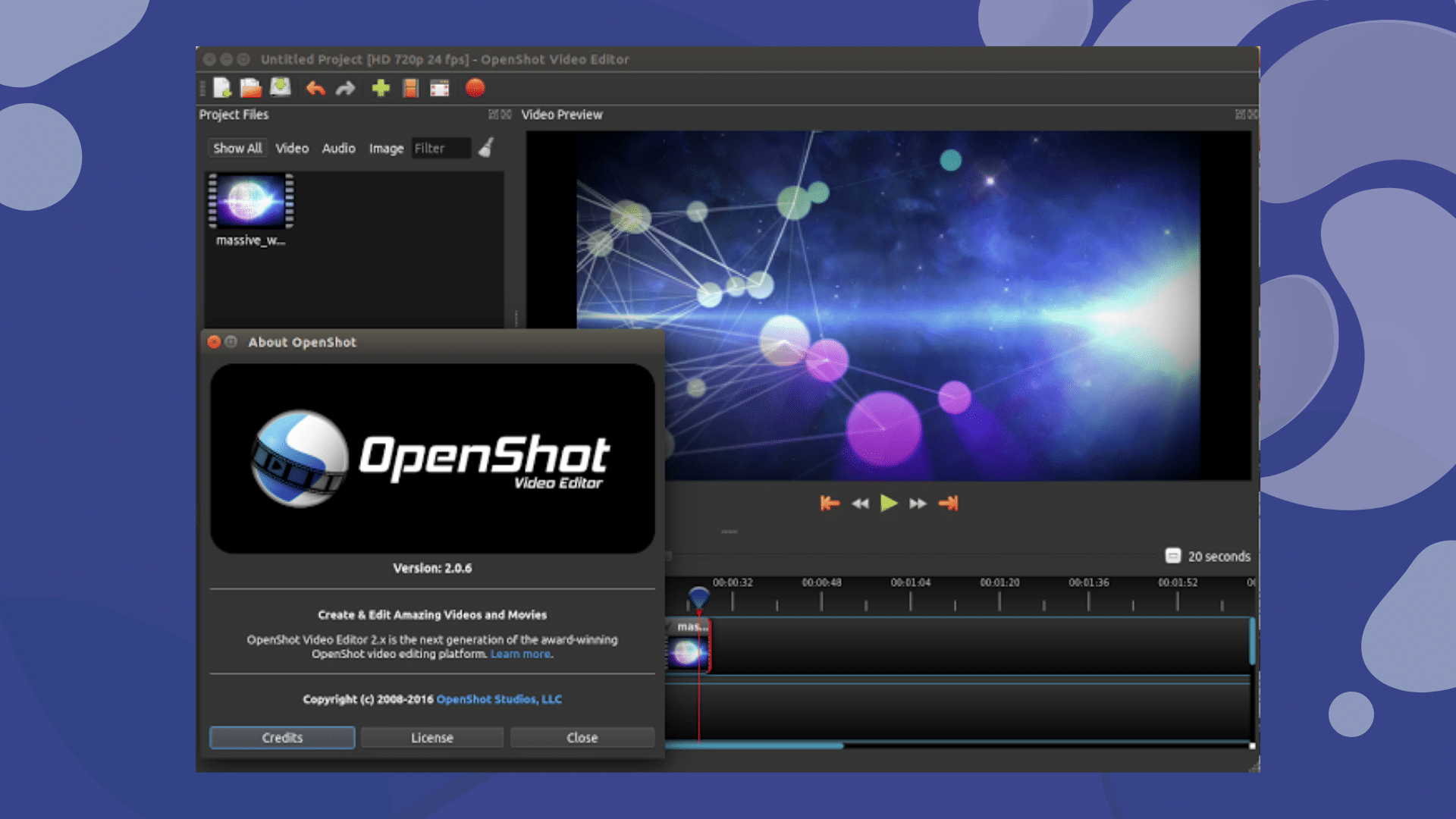Close the Video Preview panel

(x=1253, y=115)
